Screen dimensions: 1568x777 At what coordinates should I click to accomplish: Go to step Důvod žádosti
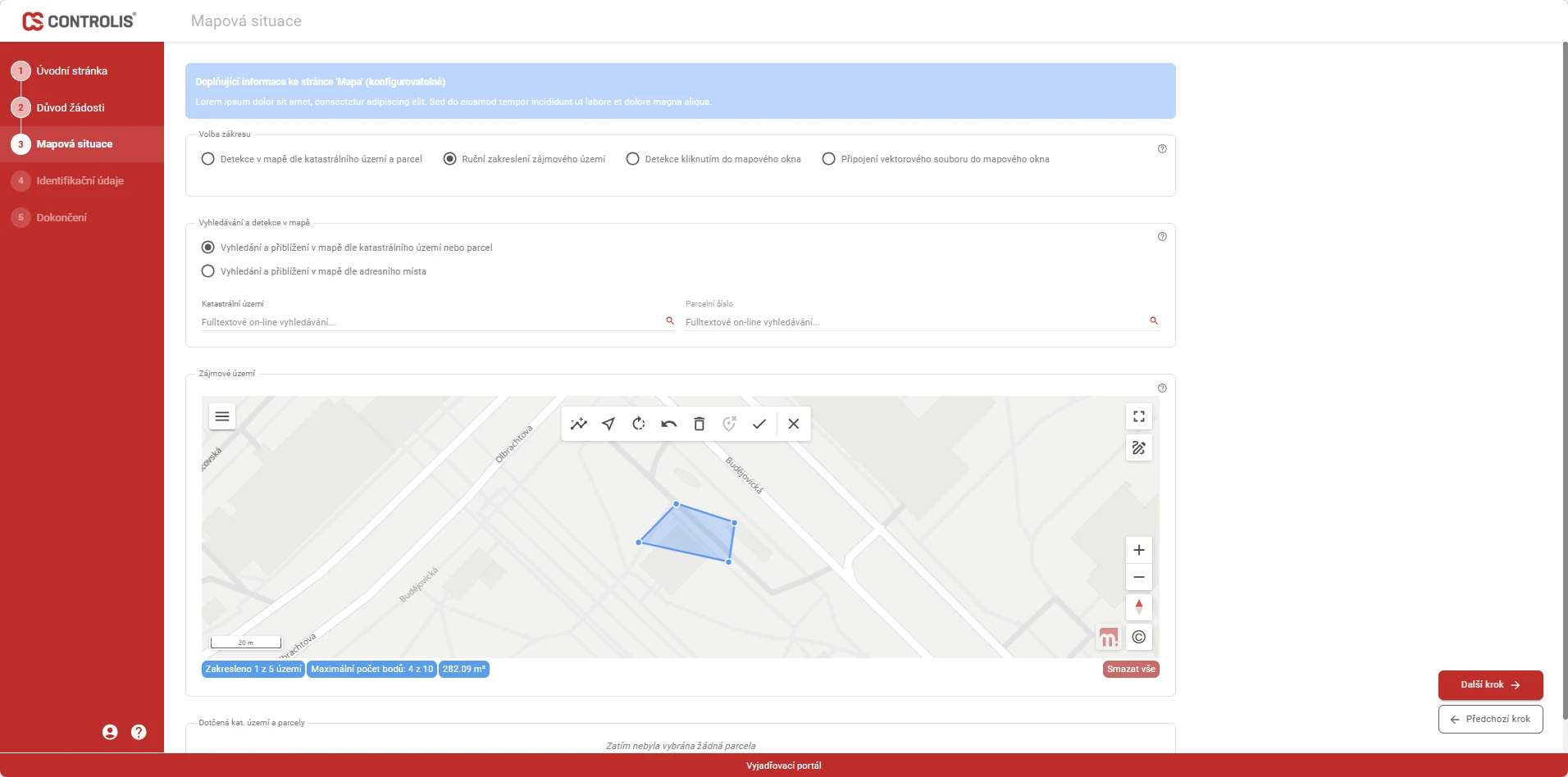point(82,107)
